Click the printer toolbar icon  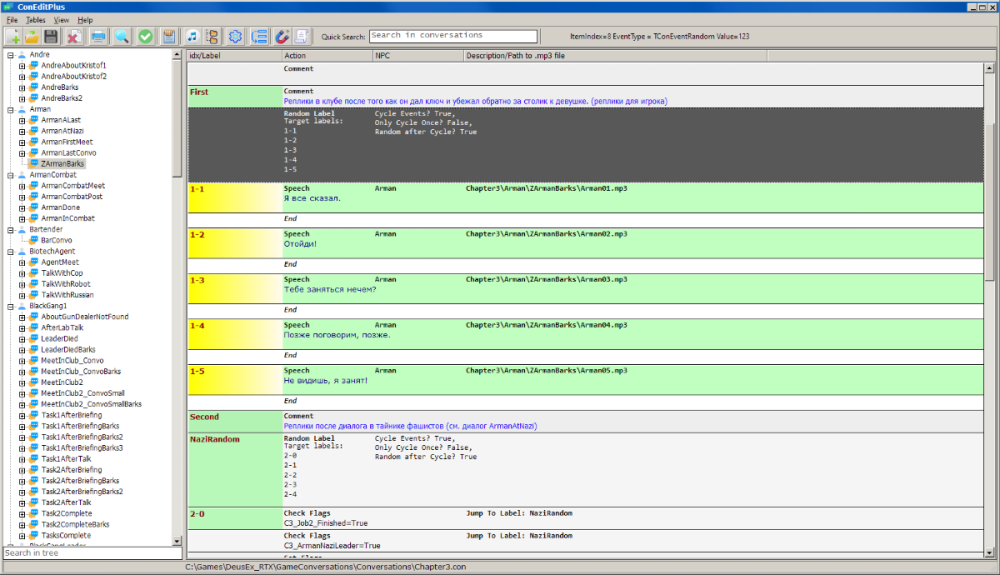pos(98,37)
